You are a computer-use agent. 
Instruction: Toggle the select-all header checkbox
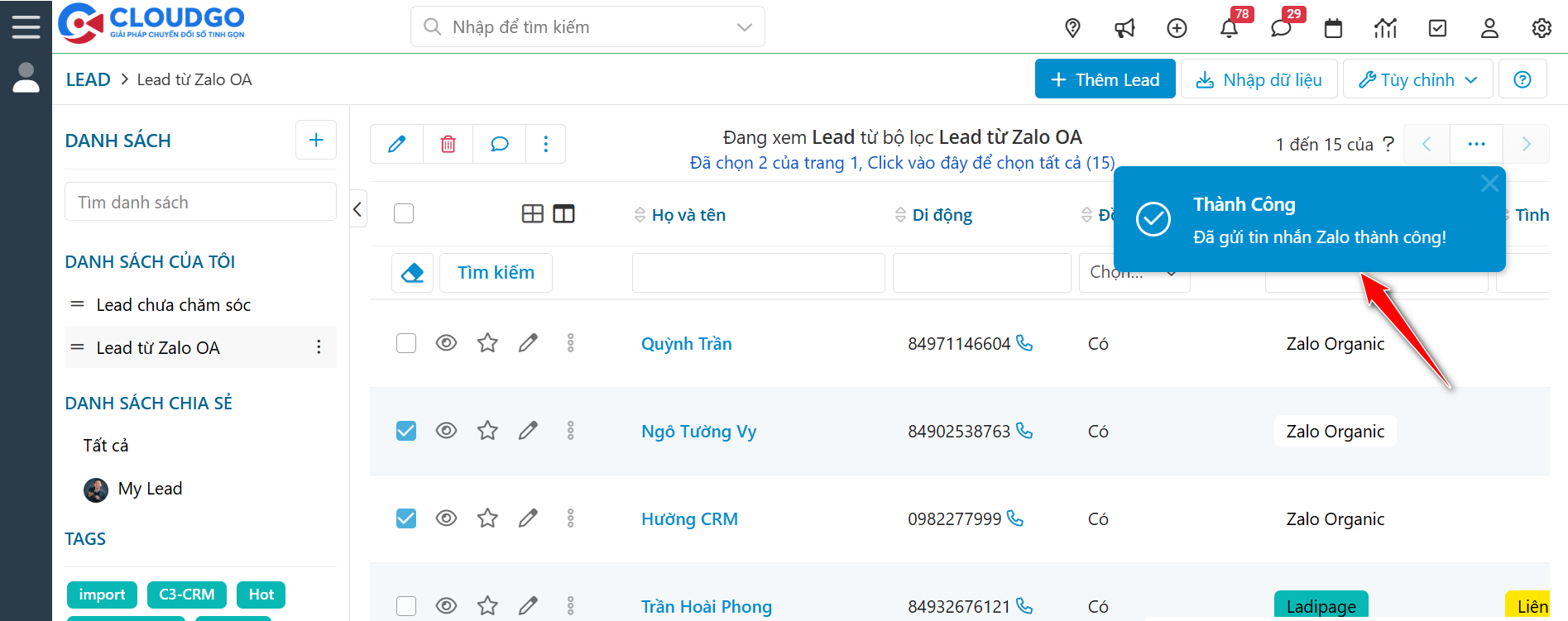pyautogui.click(x=404, y=214)
